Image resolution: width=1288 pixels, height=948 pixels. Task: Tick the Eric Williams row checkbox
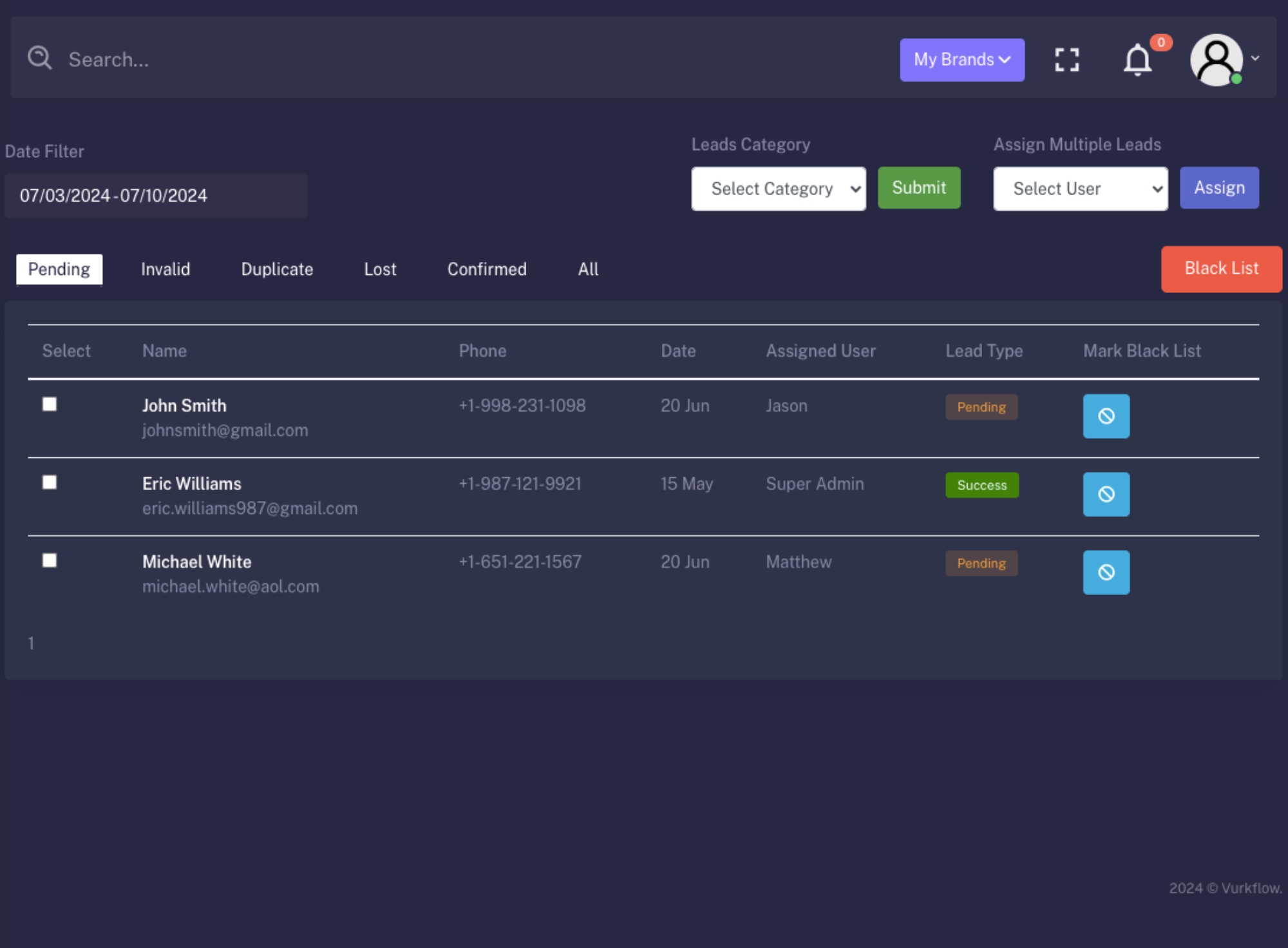[50, 482]
